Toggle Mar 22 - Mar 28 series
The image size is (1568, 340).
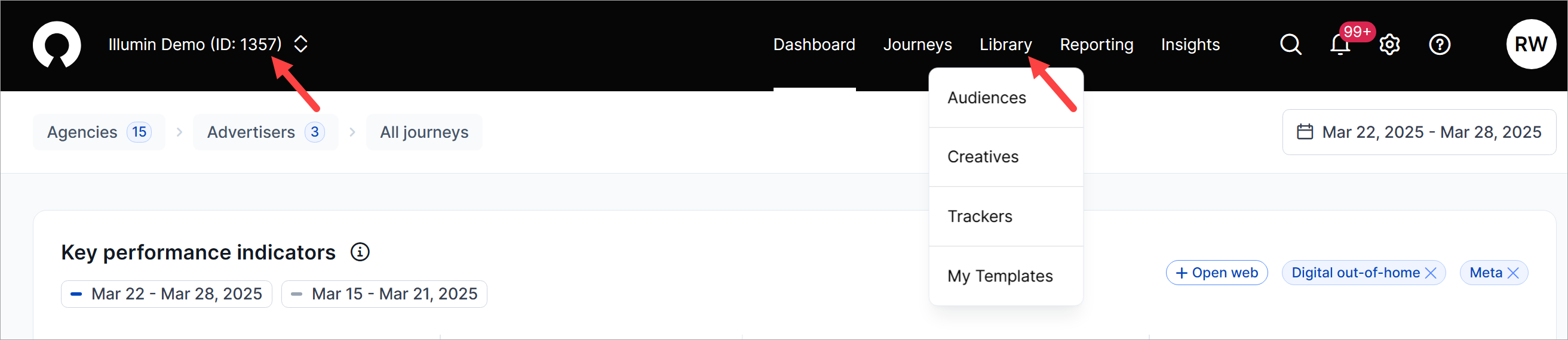166,295
